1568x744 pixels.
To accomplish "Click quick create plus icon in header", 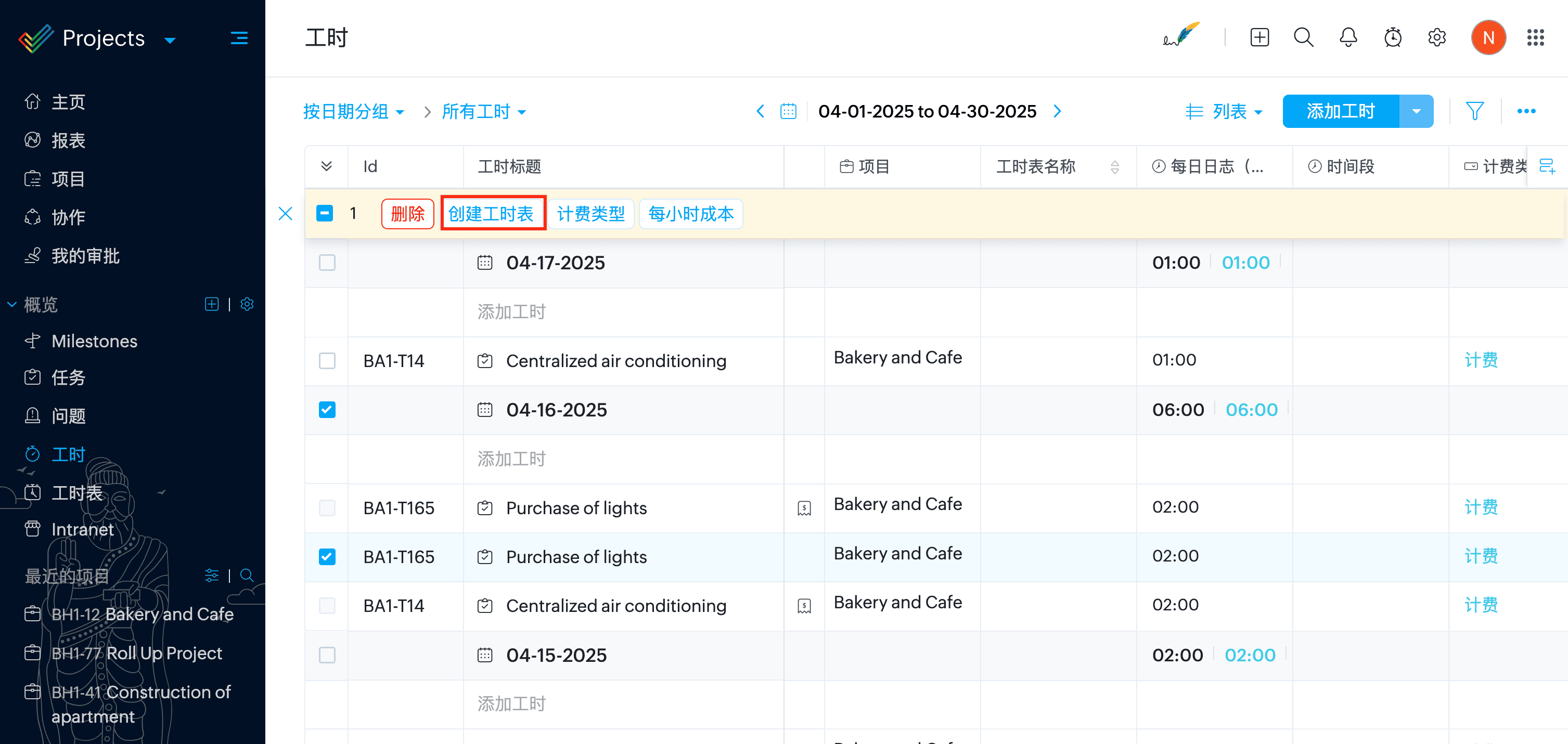I will point(1259,38).
